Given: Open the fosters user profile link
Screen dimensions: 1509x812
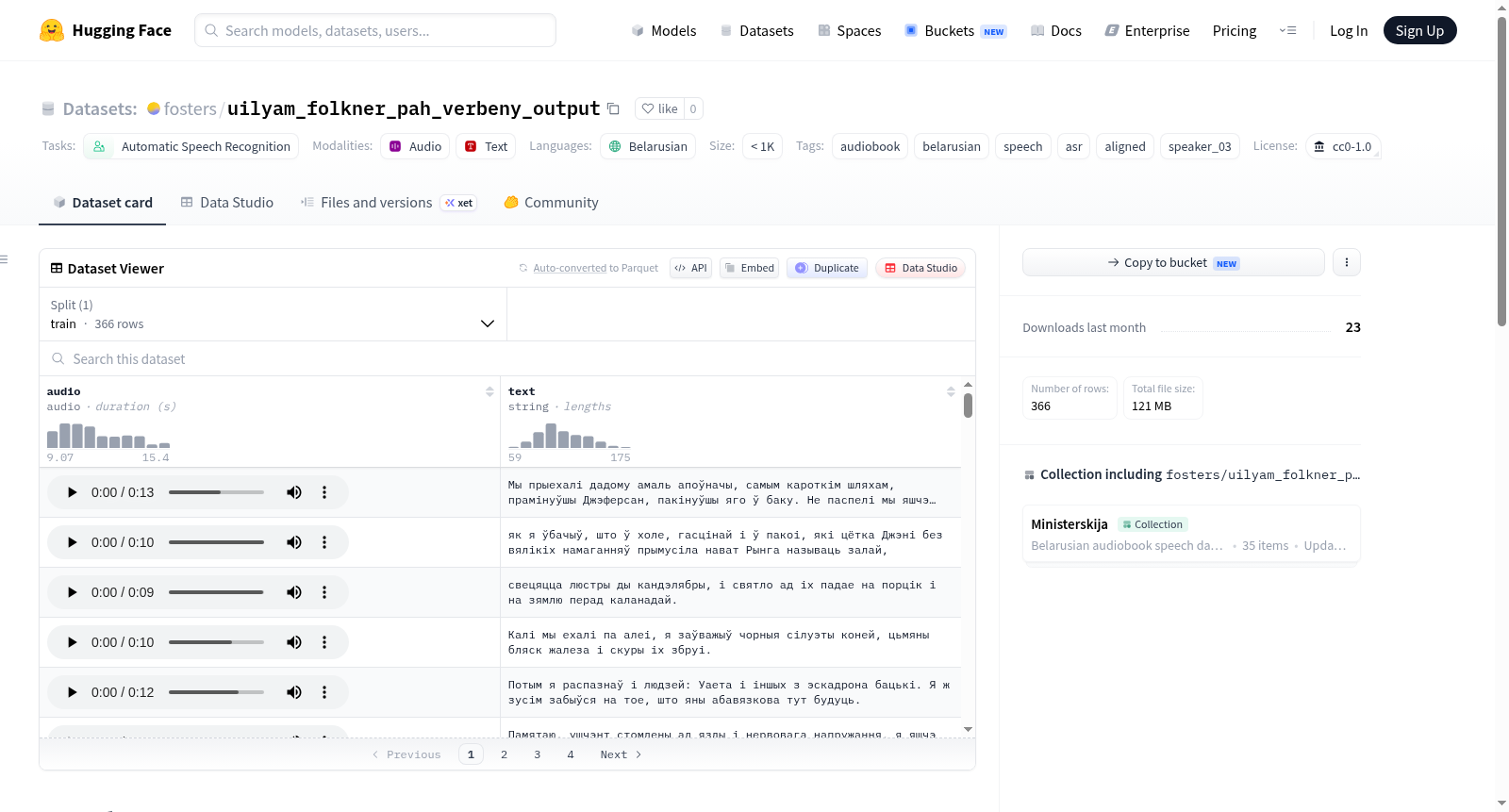Looking at the screenshot, I should click(190, 108).
